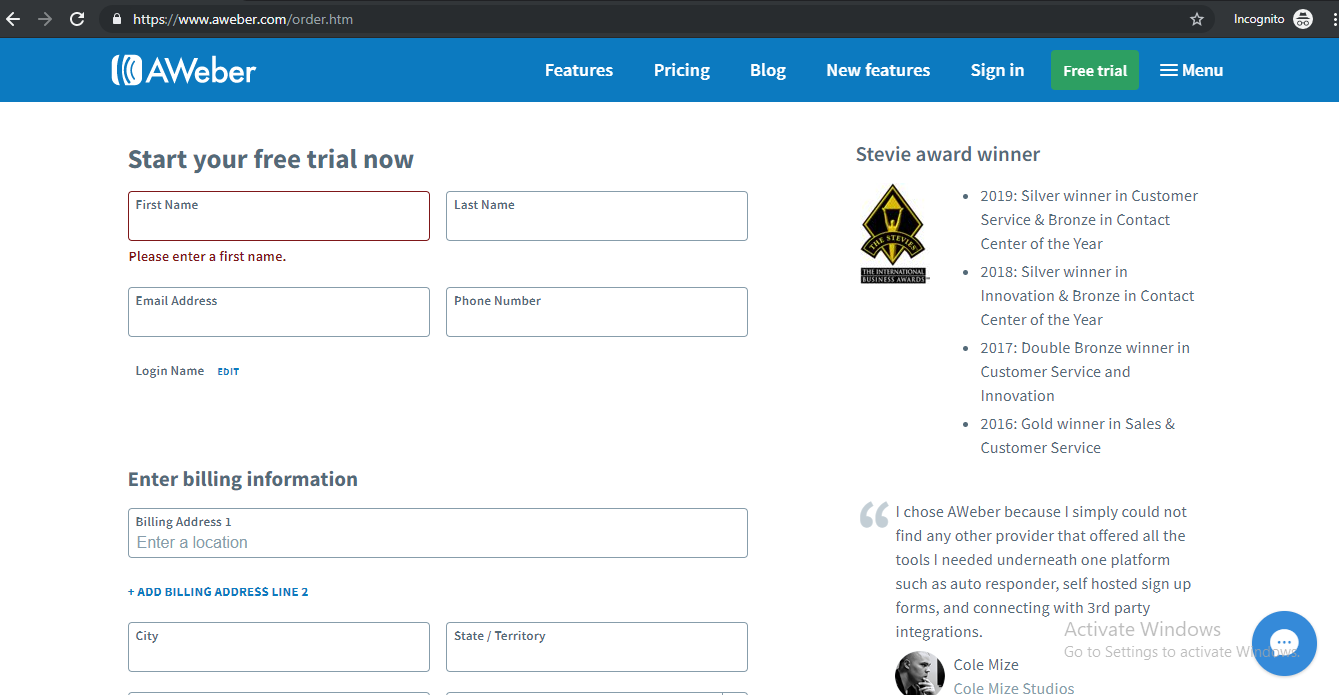
Task: Focus the First Name input field
Action: tap(278, 216)
